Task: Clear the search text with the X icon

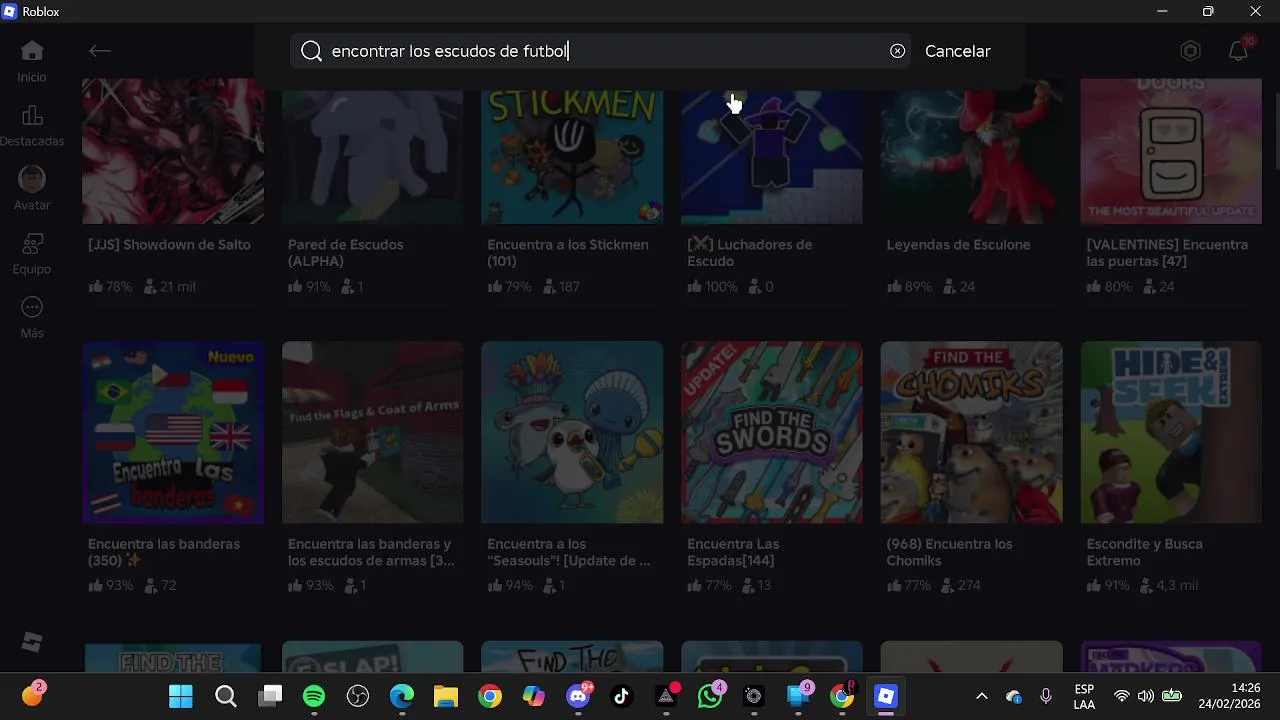Action: [x=898, y=51]
